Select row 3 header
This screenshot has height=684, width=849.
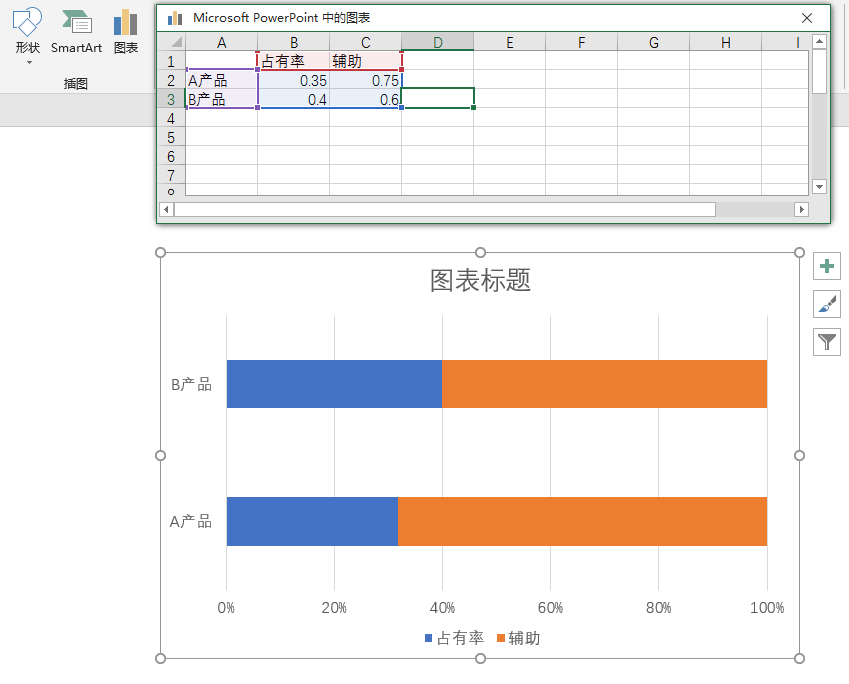(171, 99)
